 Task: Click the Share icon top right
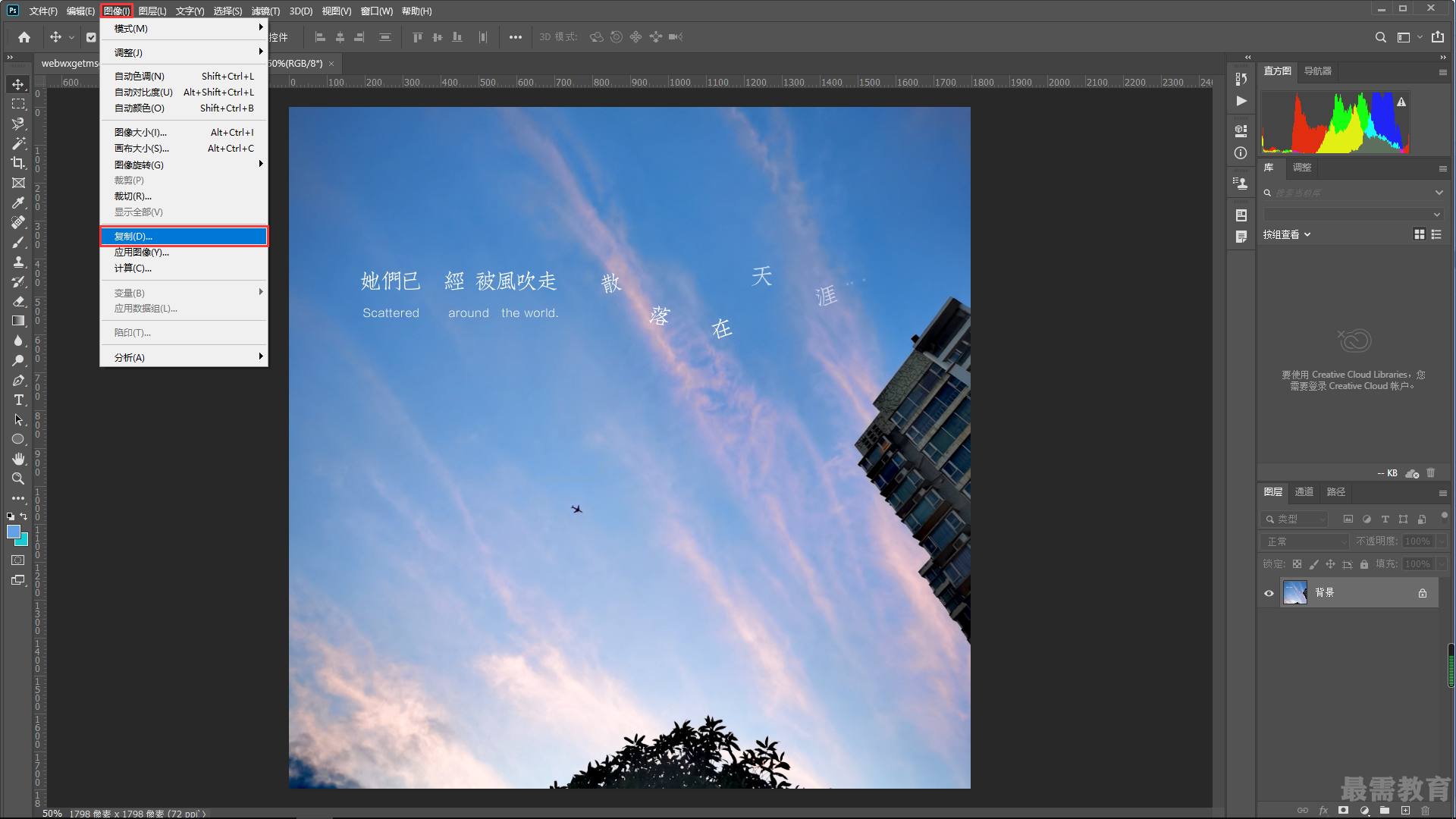pos(1438,37)
